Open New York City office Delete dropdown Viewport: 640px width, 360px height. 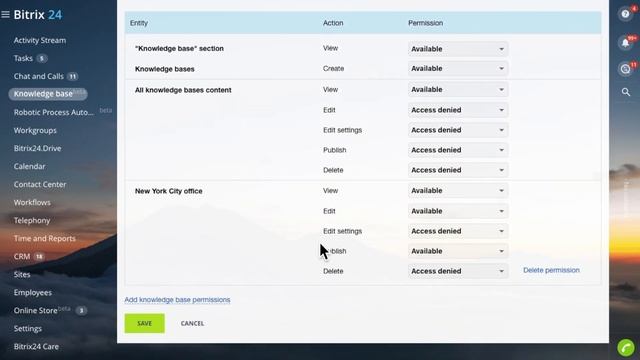[458, 271]
